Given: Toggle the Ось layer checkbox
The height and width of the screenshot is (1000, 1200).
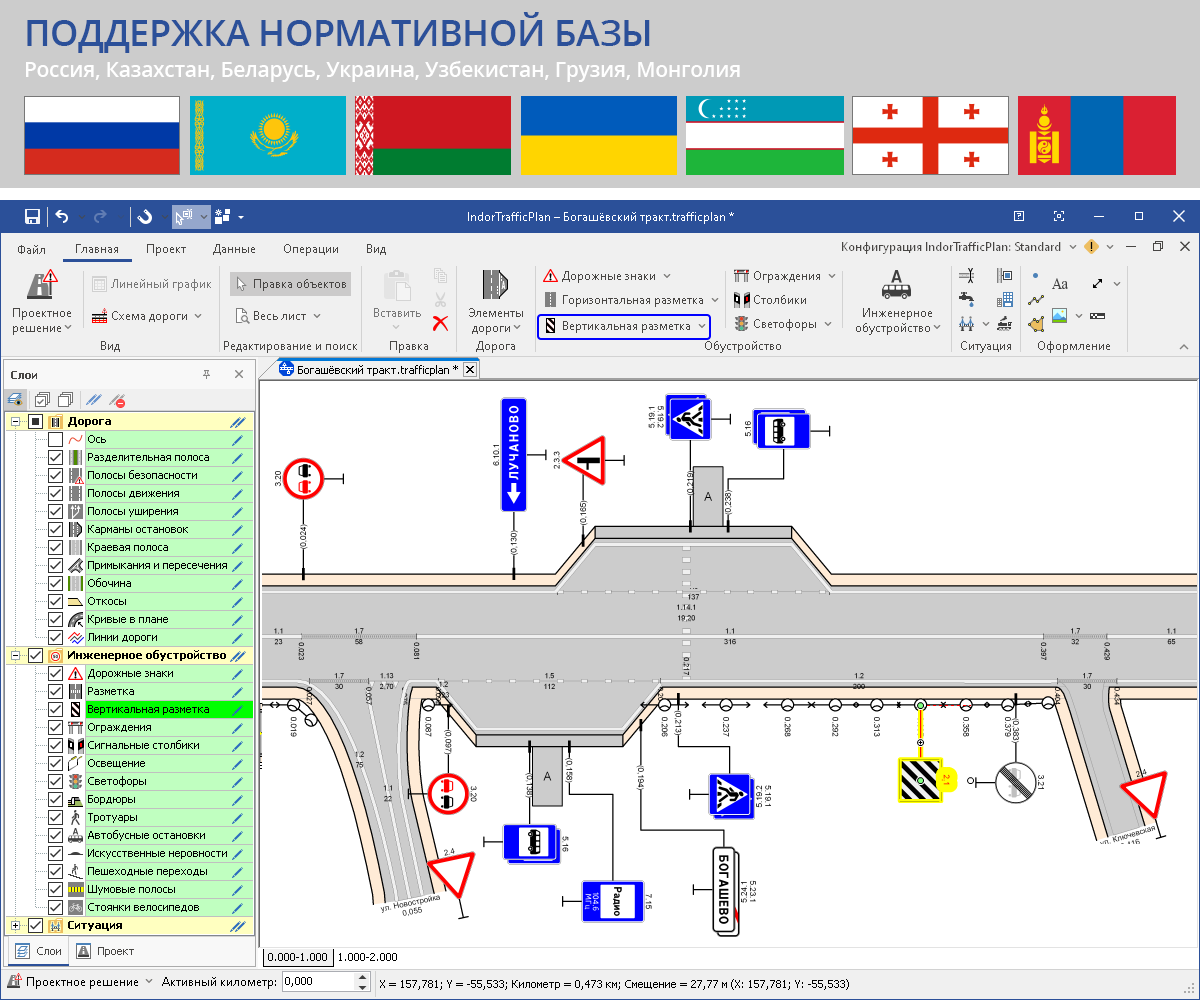Looking at the screenshot, I should coord(56,439).
